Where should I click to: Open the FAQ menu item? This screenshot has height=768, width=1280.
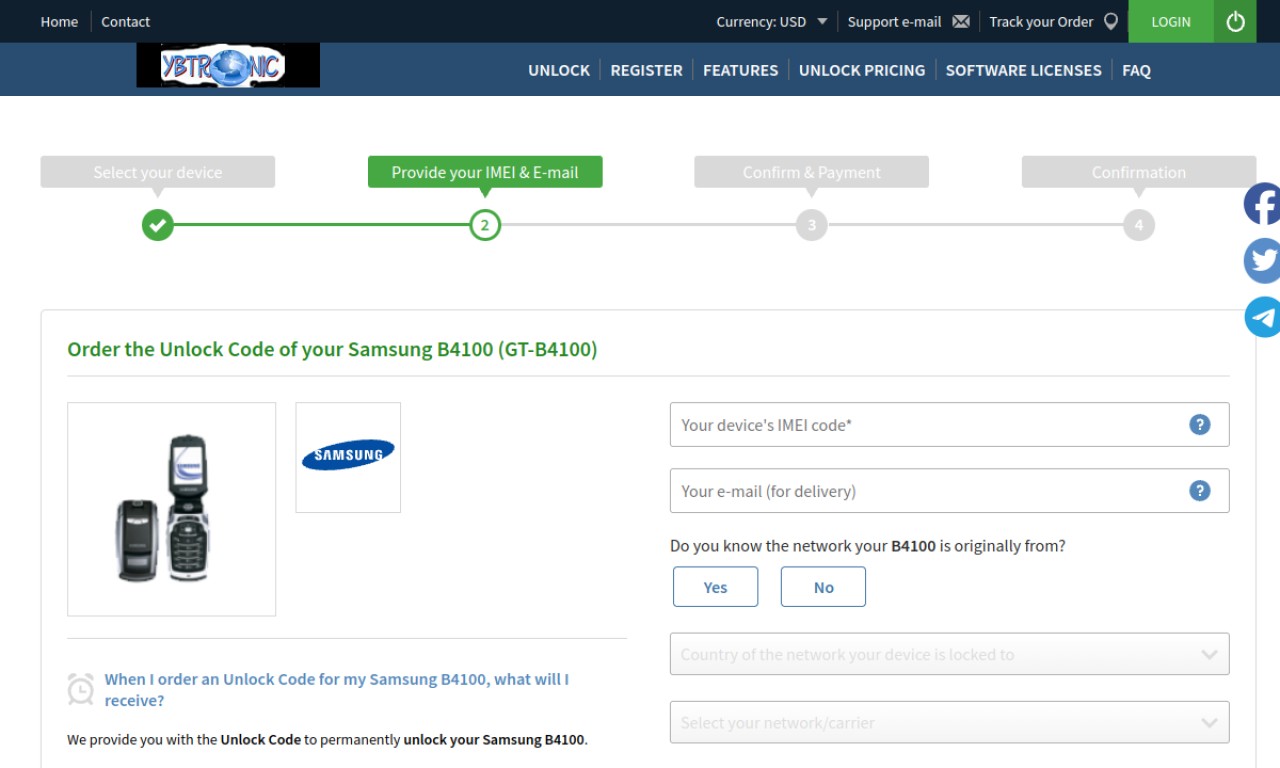pos(1136,70)
